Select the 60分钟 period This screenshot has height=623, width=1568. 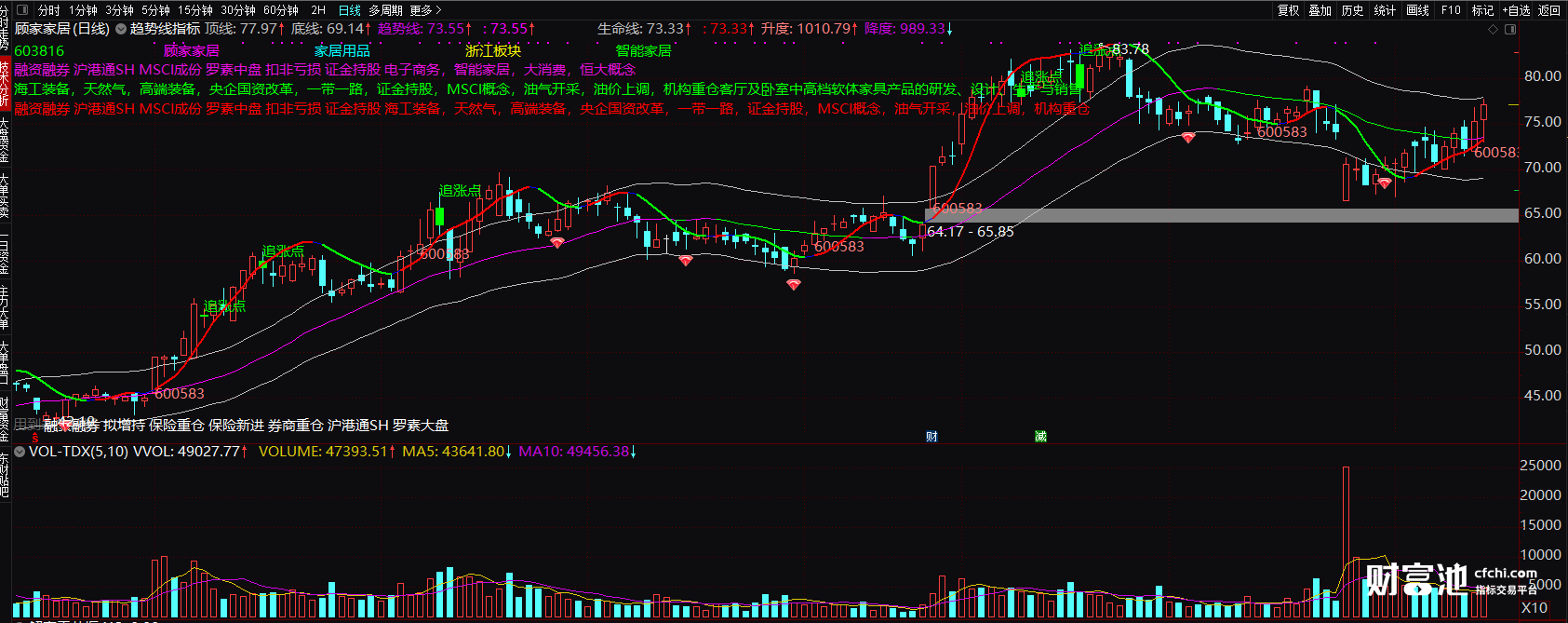coord(281,10)
